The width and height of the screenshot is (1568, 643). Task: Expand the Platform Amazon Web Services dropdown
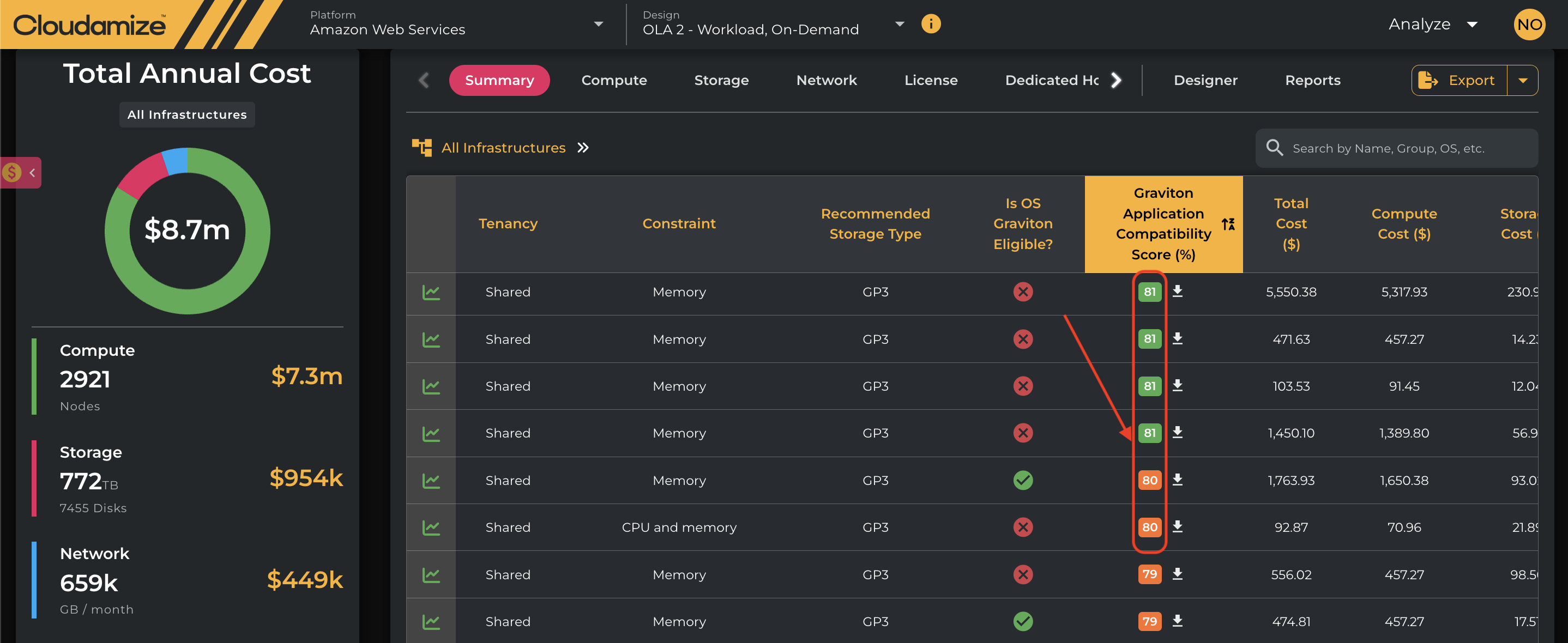(x=598, y=25)
